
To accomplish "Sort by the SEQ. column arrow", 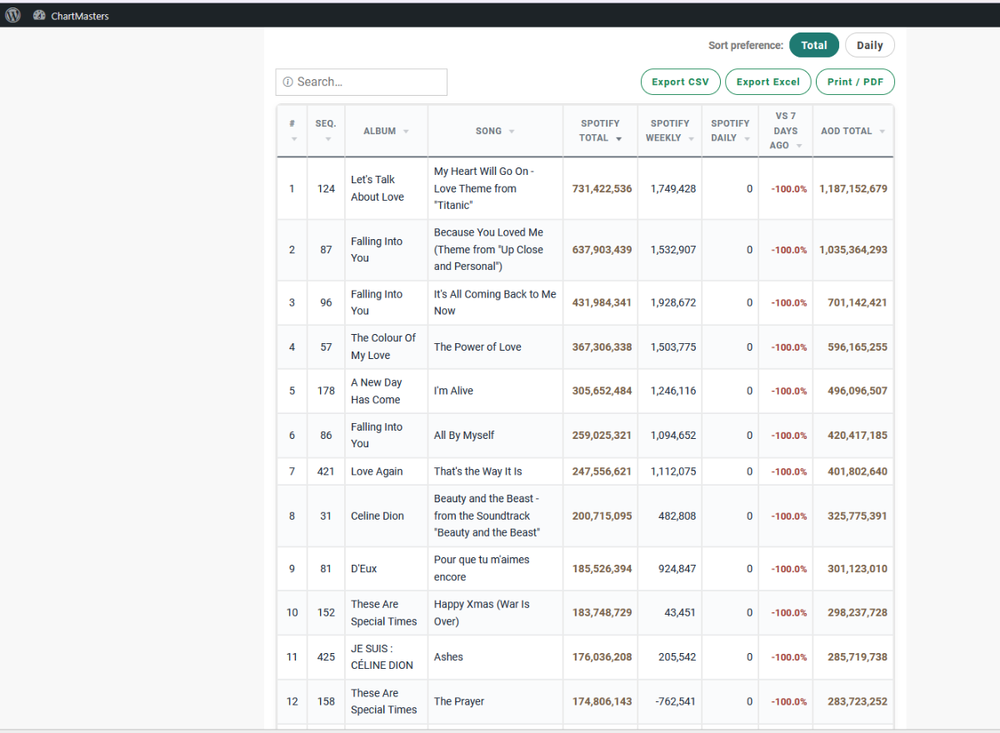I will click(x=328, y=139).
